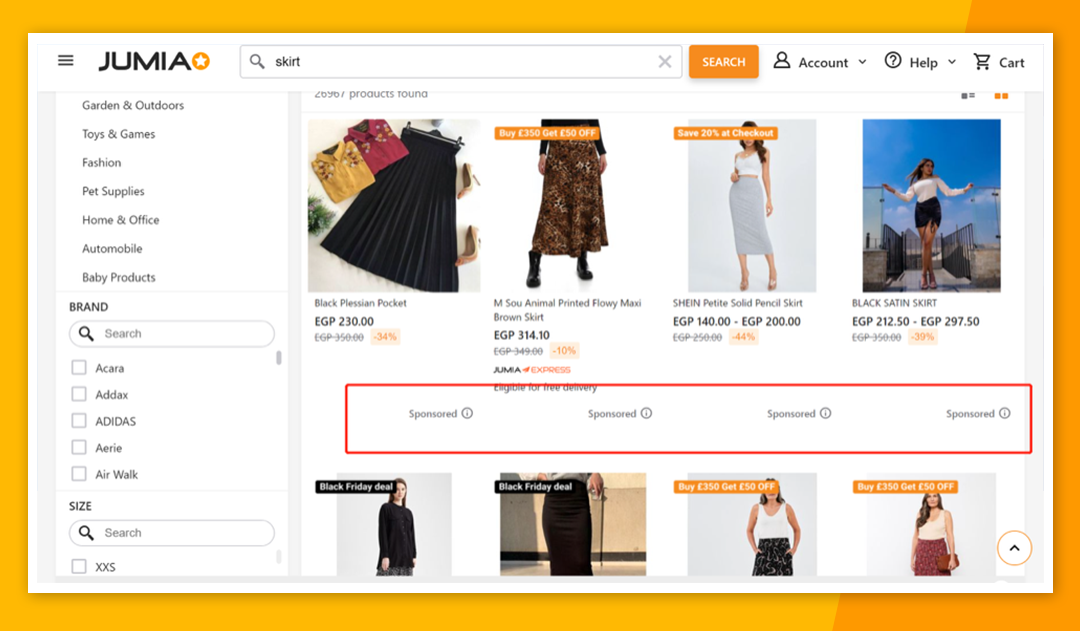The image size is (1080, 631).
Task: Open the Cart icon
Action: point(982,62)
